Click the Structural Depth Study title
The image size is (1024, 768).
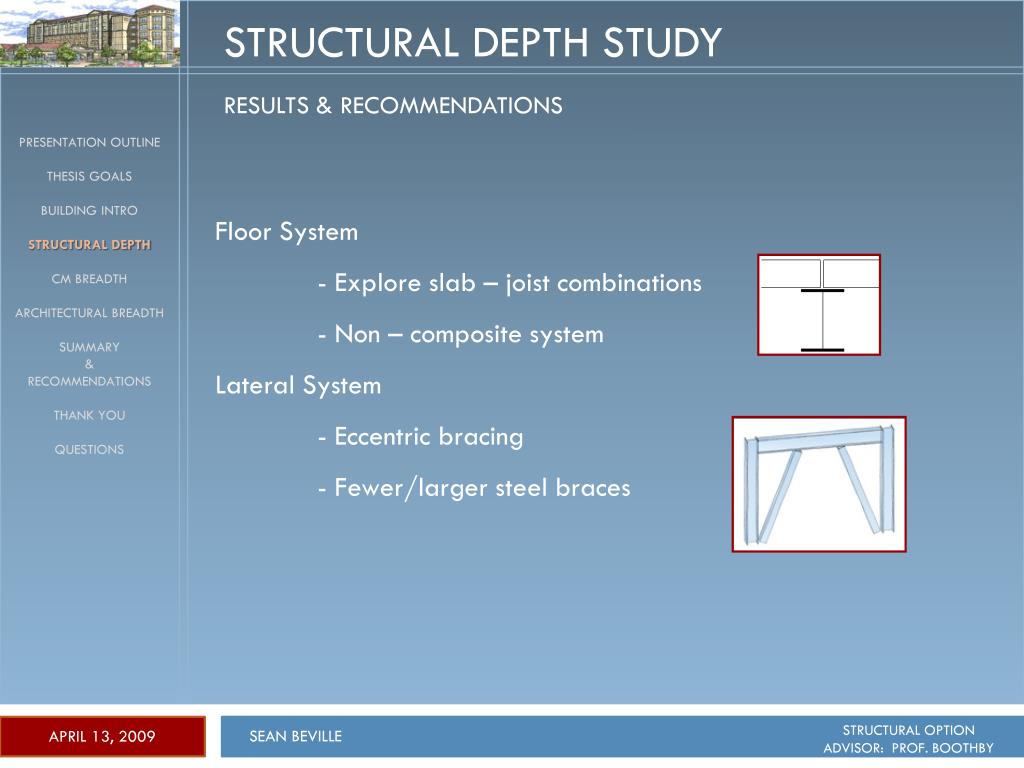[473, 42]
